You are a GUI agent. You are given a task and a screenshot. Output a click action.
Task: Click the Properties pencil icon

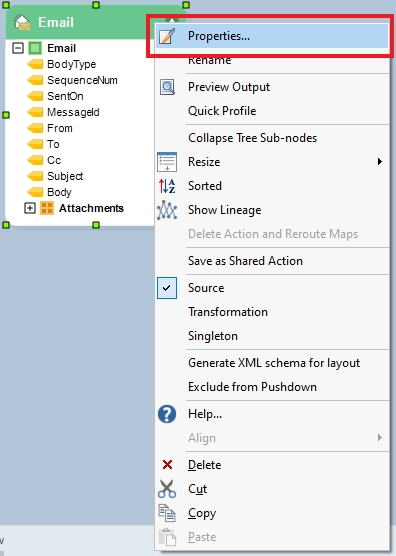pos(167,36)
